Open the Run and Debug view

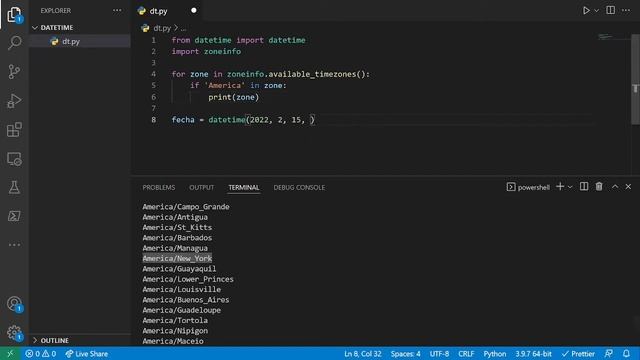(x=14, y=101)
